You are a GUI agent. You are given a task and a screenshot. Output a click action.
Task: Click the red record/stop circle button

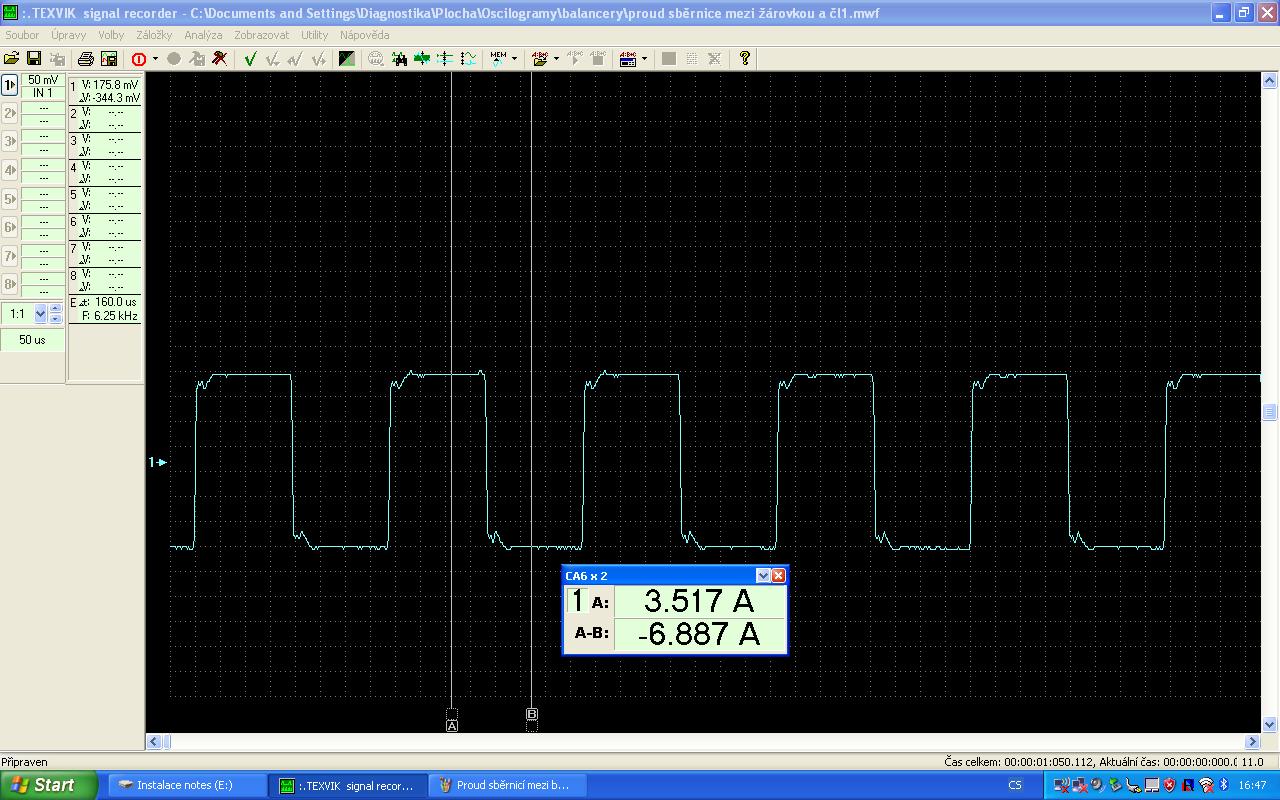[x=138, y=59]
